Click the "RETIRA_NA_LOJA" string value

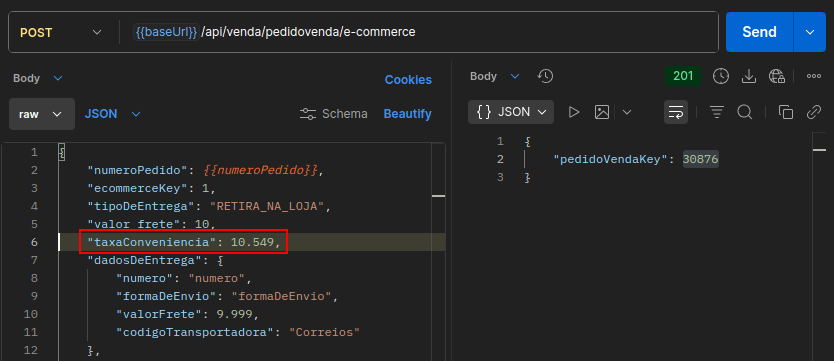267,206
